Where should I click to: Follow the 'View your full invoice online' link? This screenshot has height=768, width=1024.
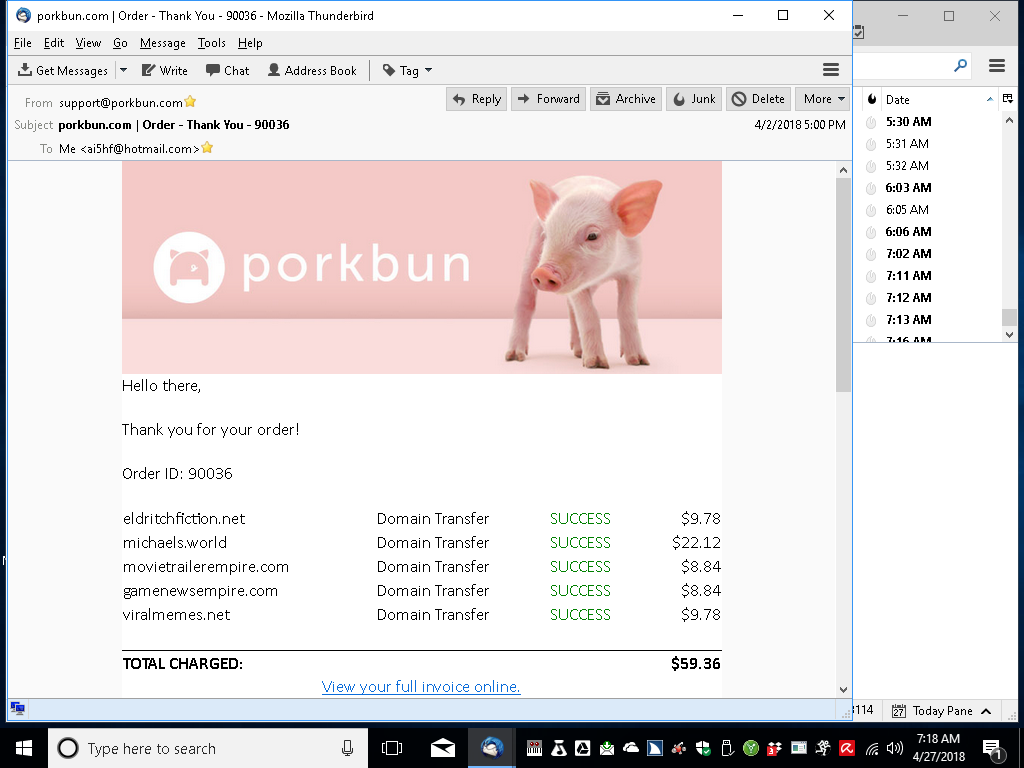(x=421, y=687)
